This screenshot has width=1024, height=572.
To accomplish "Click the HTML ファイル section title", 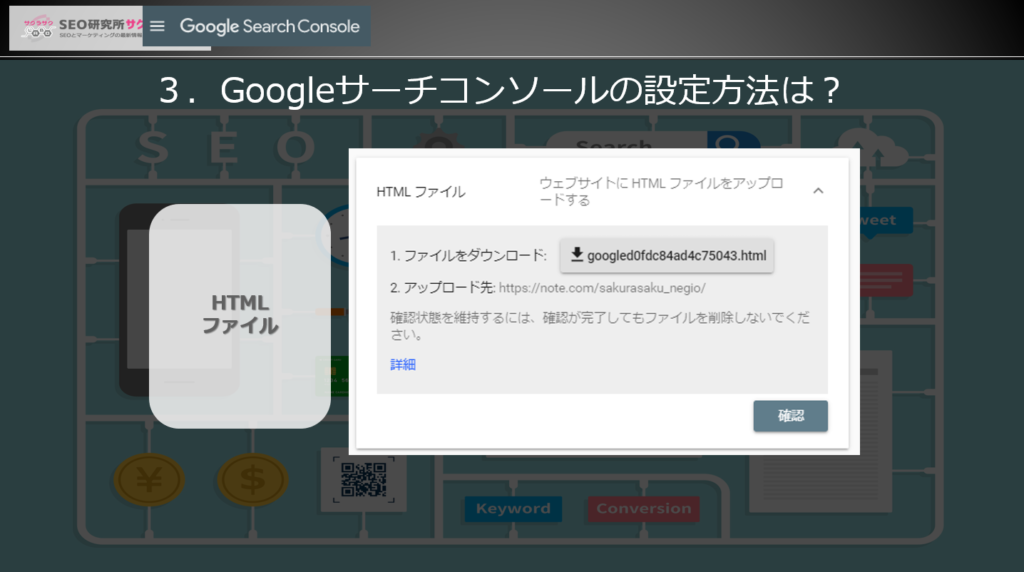I will point(421,192).
